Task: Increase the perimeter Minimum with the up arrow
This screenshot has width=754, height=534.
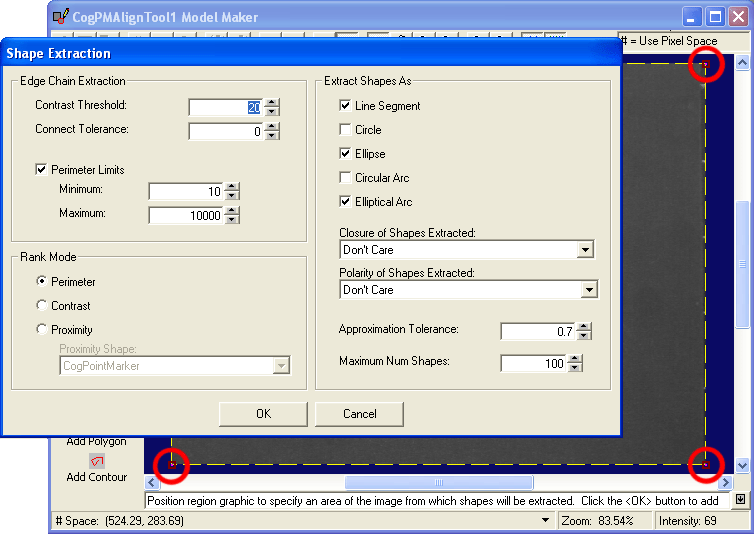Action: [x=232, y=187]
